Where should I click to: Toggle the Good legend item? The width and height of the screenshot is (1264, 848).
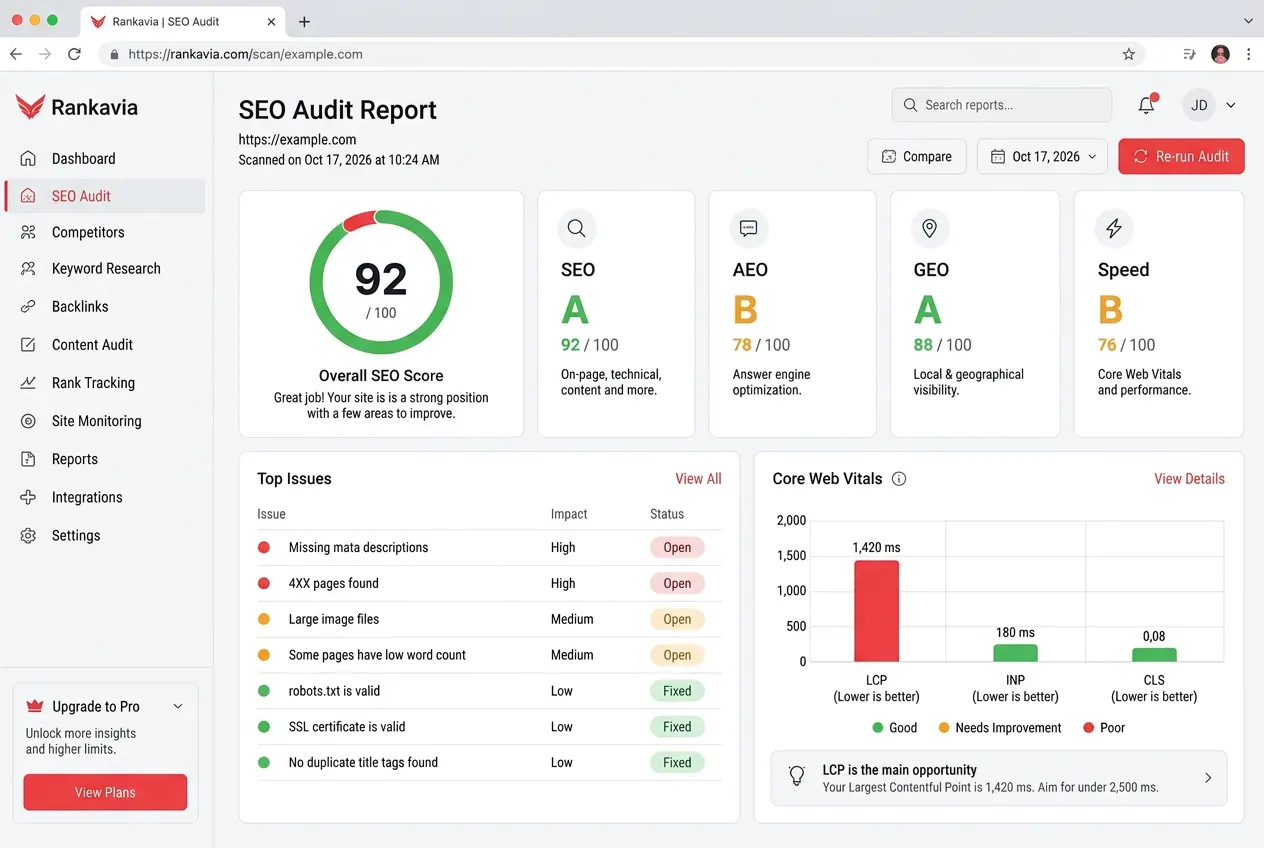(x=894, y=728)
